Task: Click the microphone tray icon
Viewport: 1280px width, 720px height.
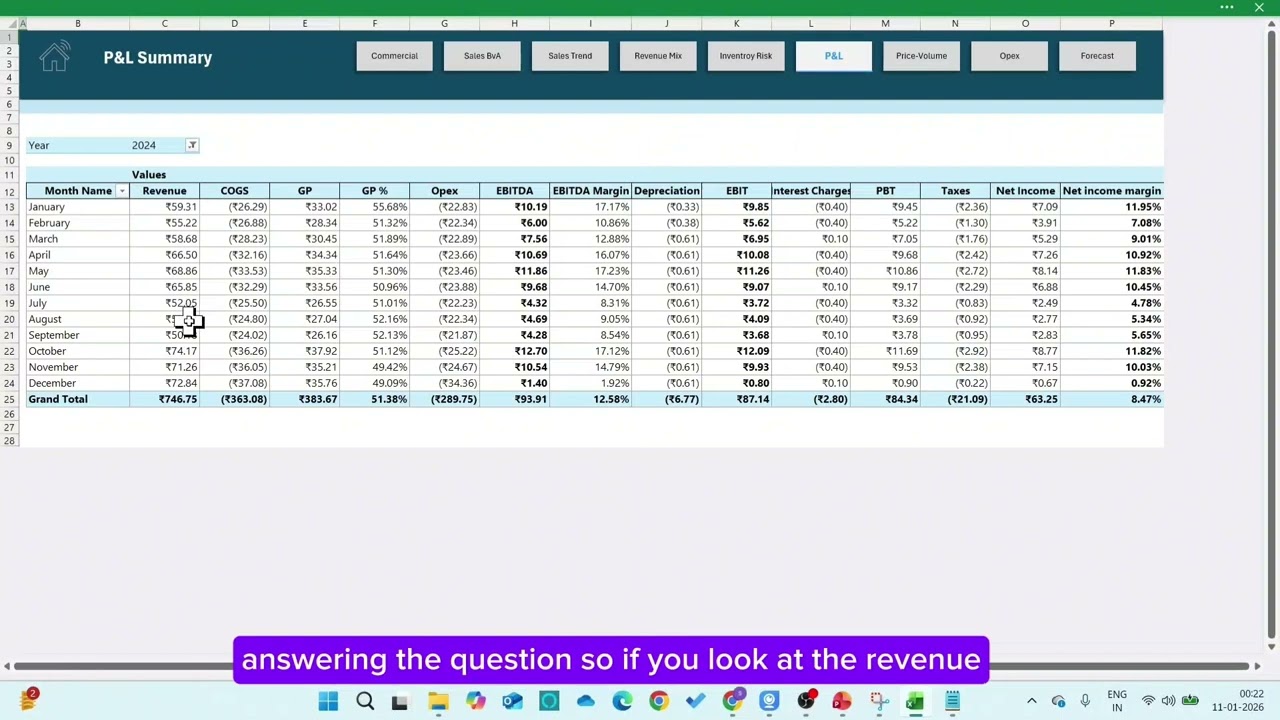Action: tap(1085, 701)
